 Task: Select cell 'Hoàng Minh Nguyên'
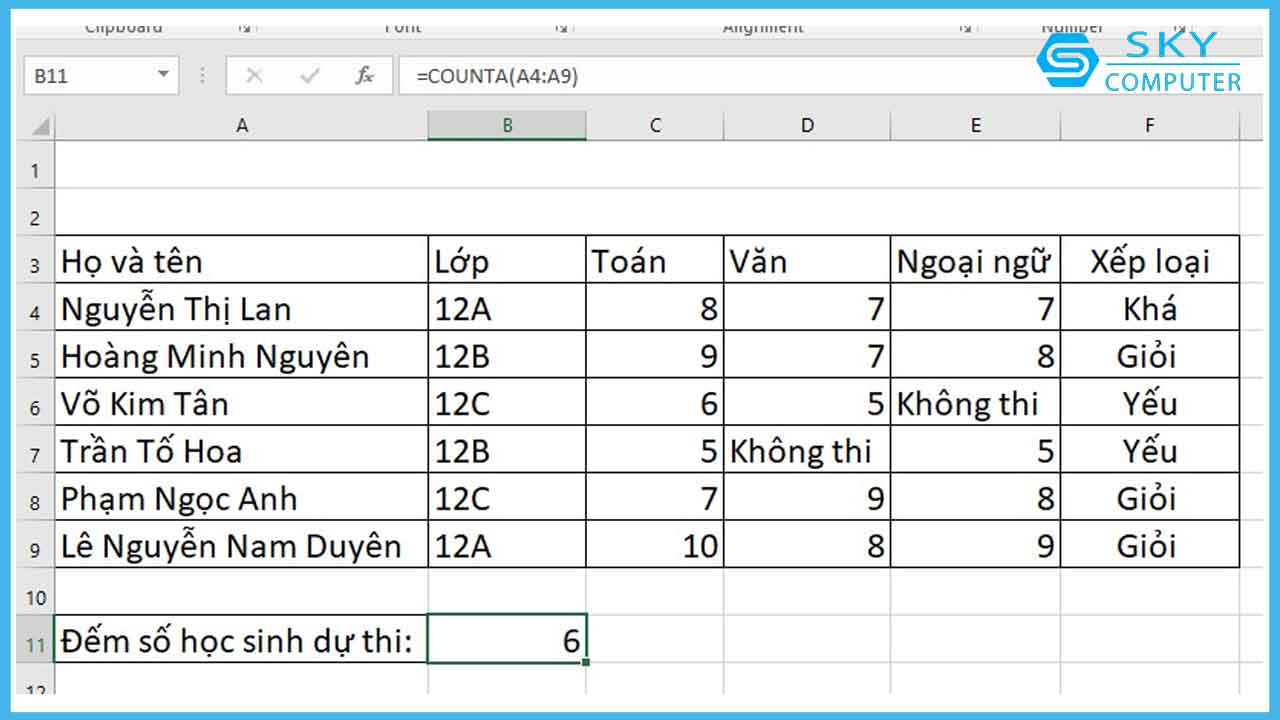click(x=241, y=355)
